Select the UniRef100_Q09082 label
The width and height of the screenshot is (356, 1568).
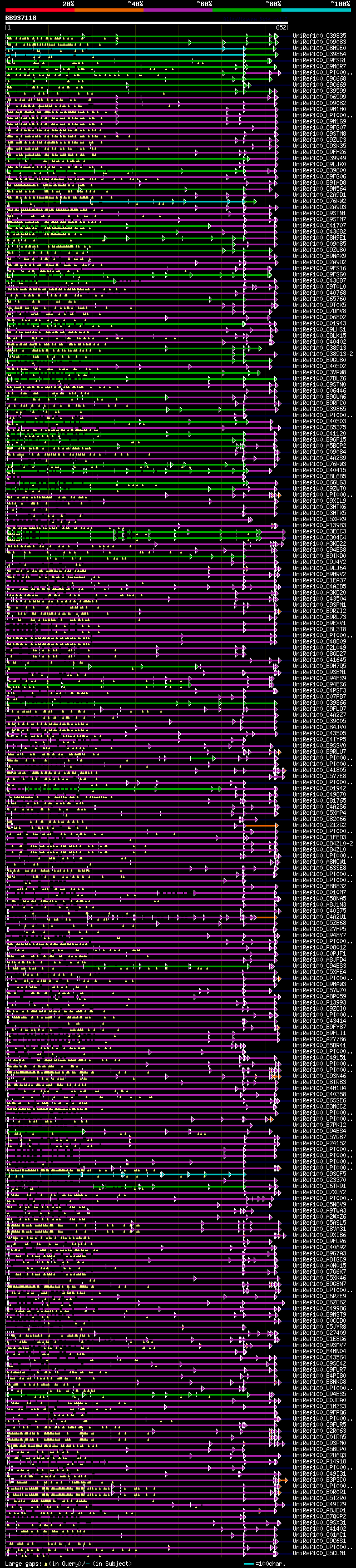pyautogui.click(x=319, y=103)
